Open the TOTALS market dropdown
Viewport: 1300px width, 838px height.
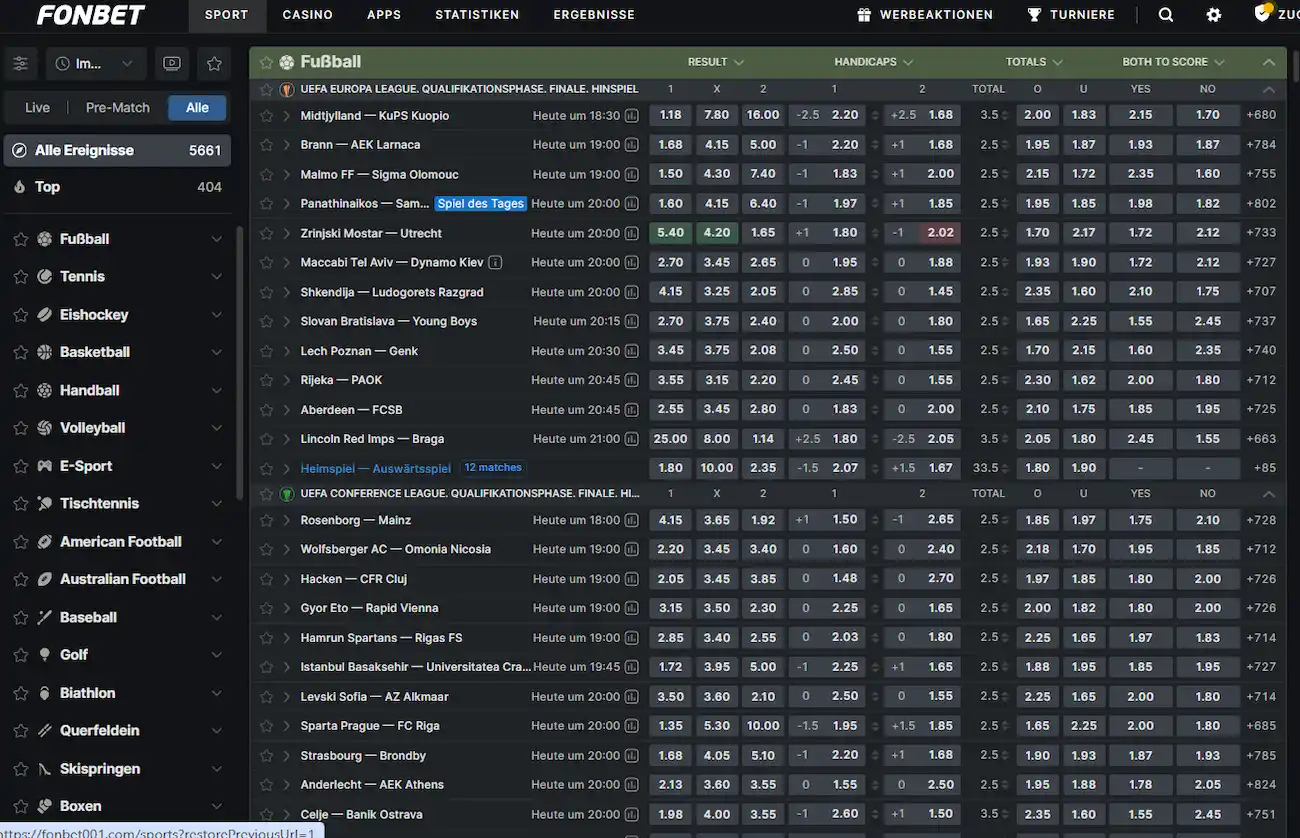click(x=1034, y=62)
